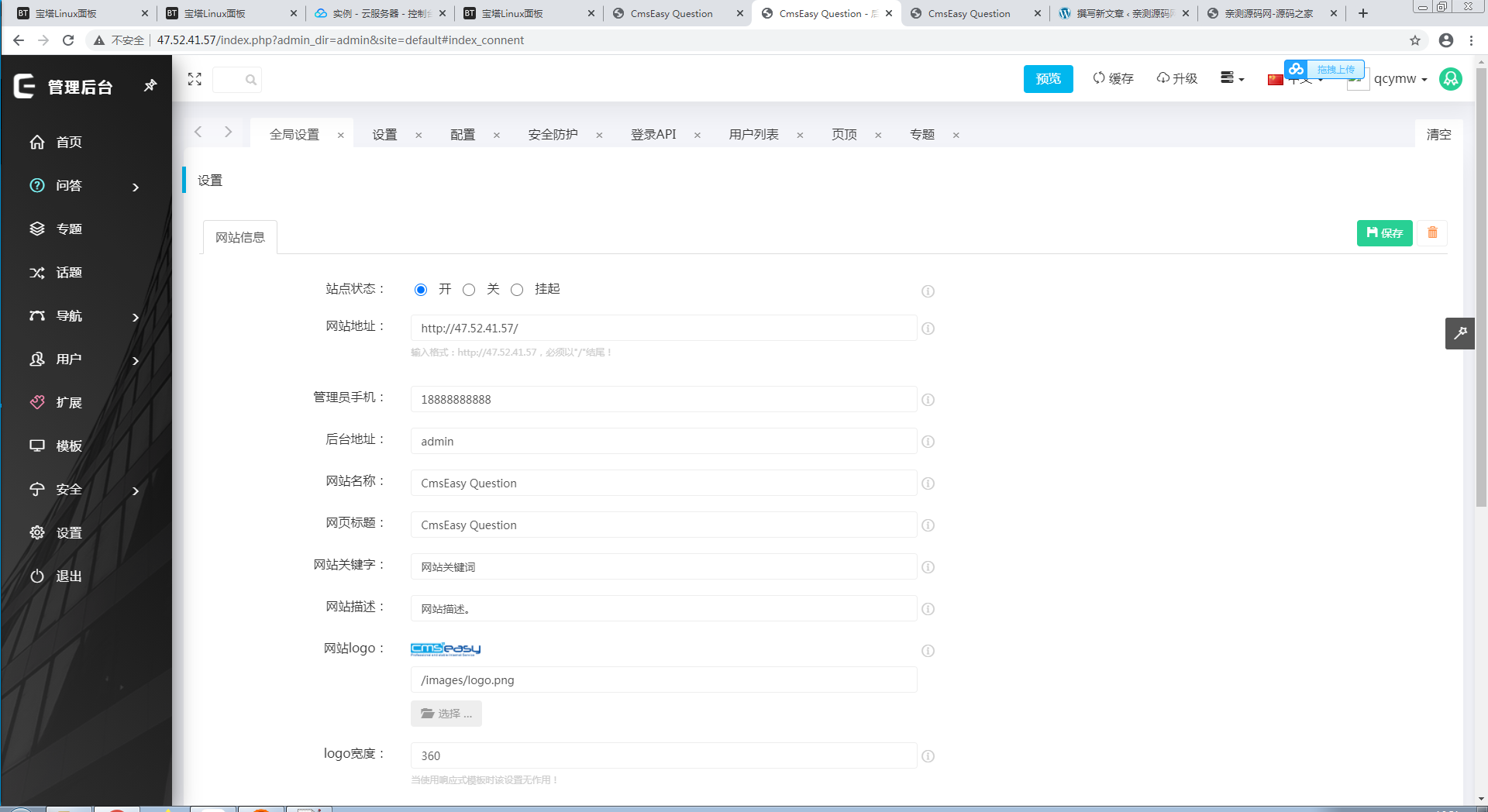Expand the 问答 sidebar submenu arrow
1488x812 pixels.
[136, 187]
